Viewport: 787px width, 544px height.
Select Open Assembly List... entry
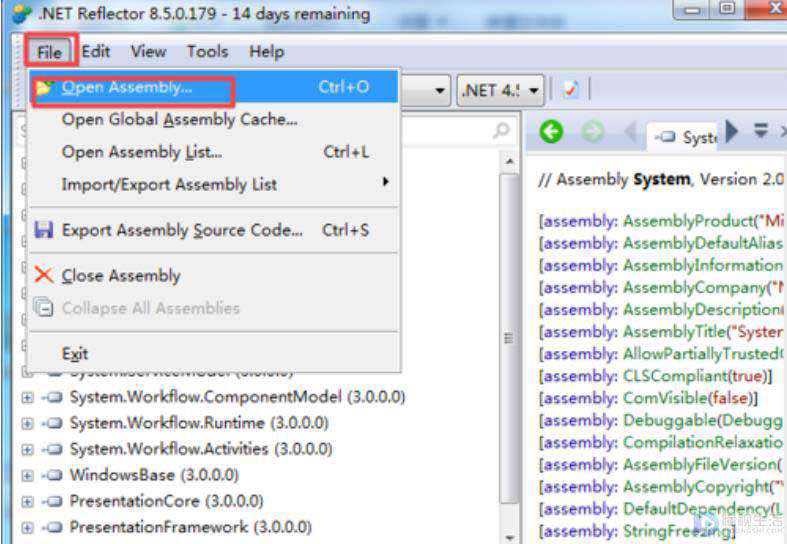tap(215, 152)
